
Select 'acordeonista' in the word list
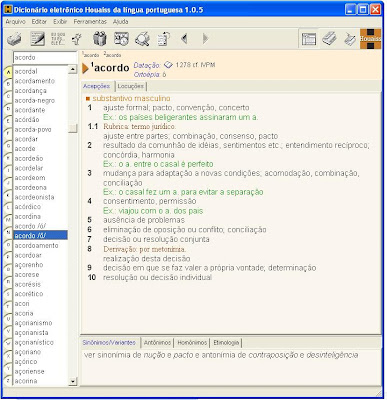click(x=34, y=197)
